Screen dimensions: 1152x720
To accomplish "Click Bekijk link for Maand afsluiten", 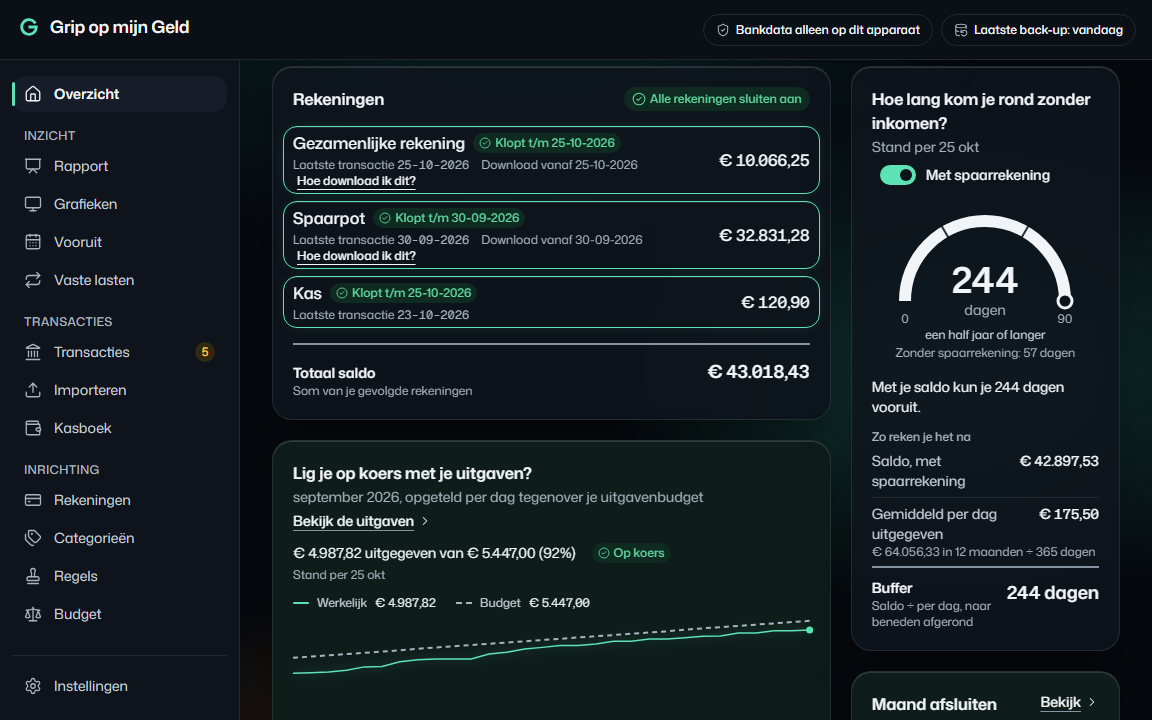I will pos(1060,702).
